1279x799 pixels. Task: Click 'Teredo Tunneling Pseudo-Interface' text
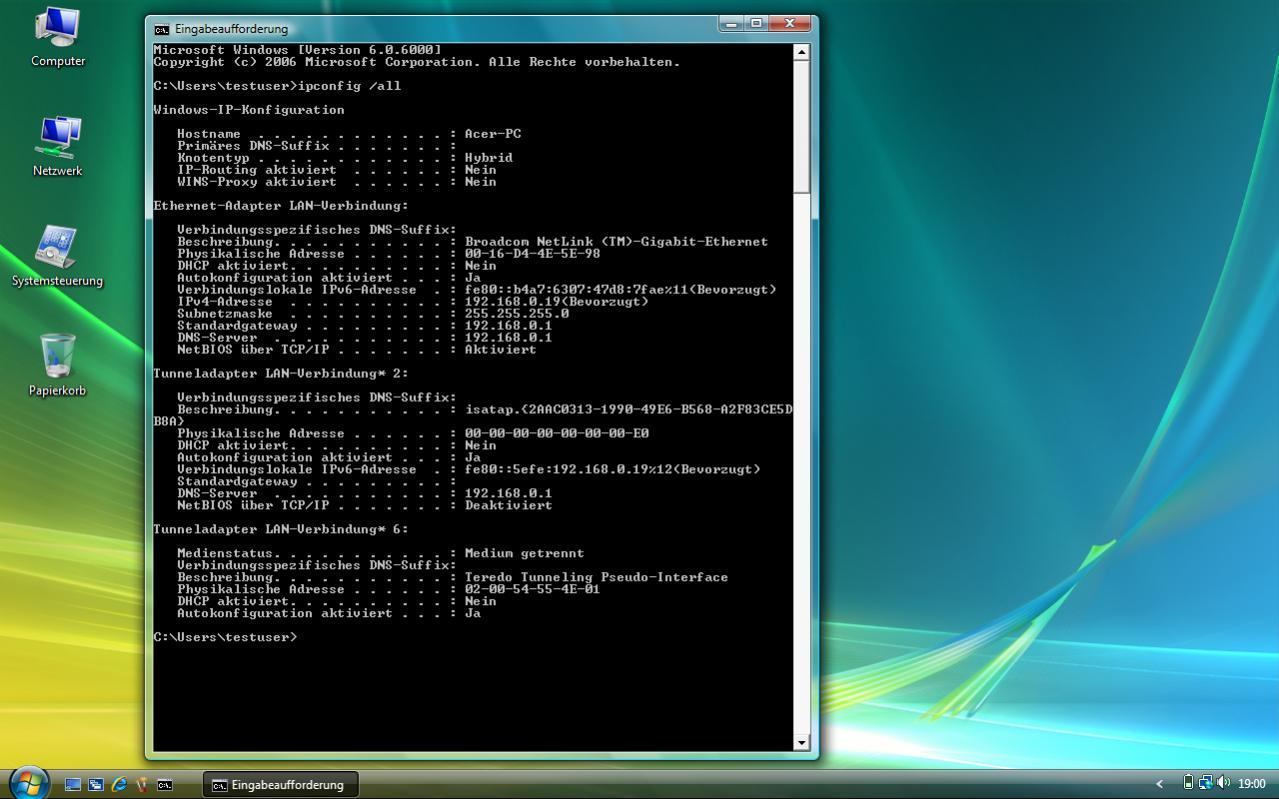[x=597, y=578]
